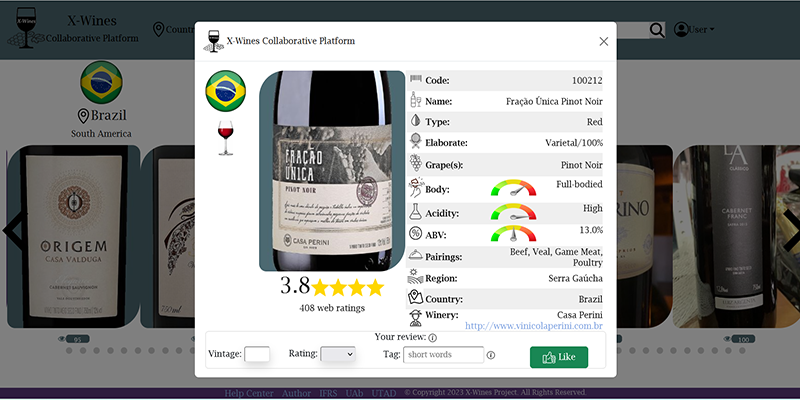Click the X-Wines logo in page header
The height and width of the screenshot is (400, 800).
coord(26,28)
